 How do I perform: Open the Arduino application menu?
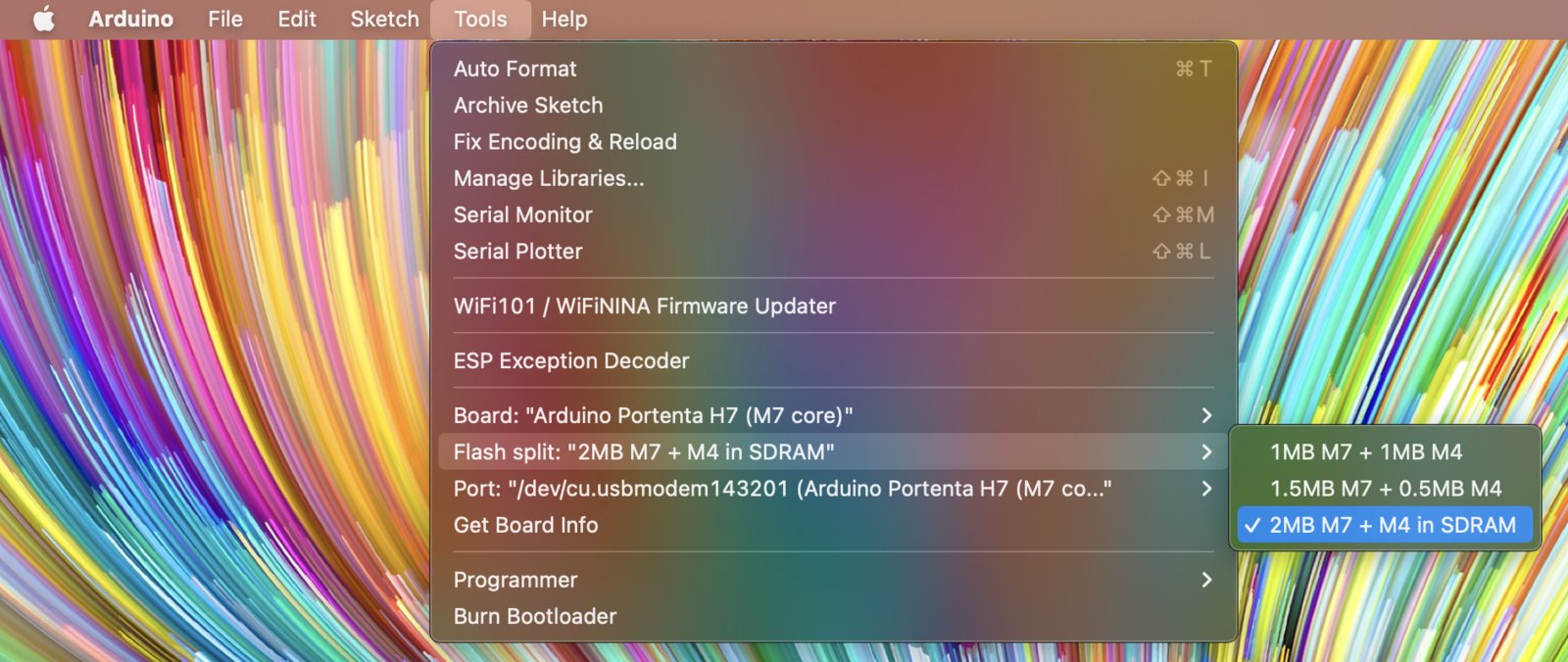point(130,19)
